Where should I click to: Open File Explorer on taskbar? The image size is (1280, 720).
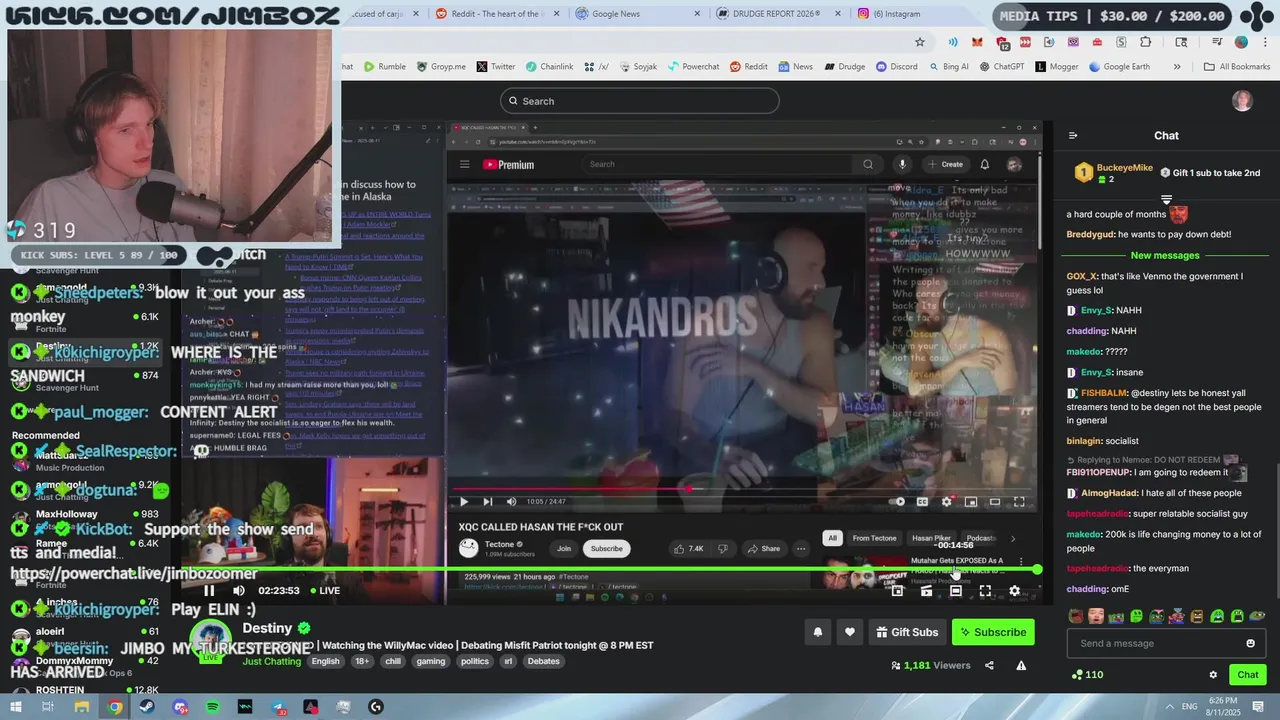pos(82,707)
